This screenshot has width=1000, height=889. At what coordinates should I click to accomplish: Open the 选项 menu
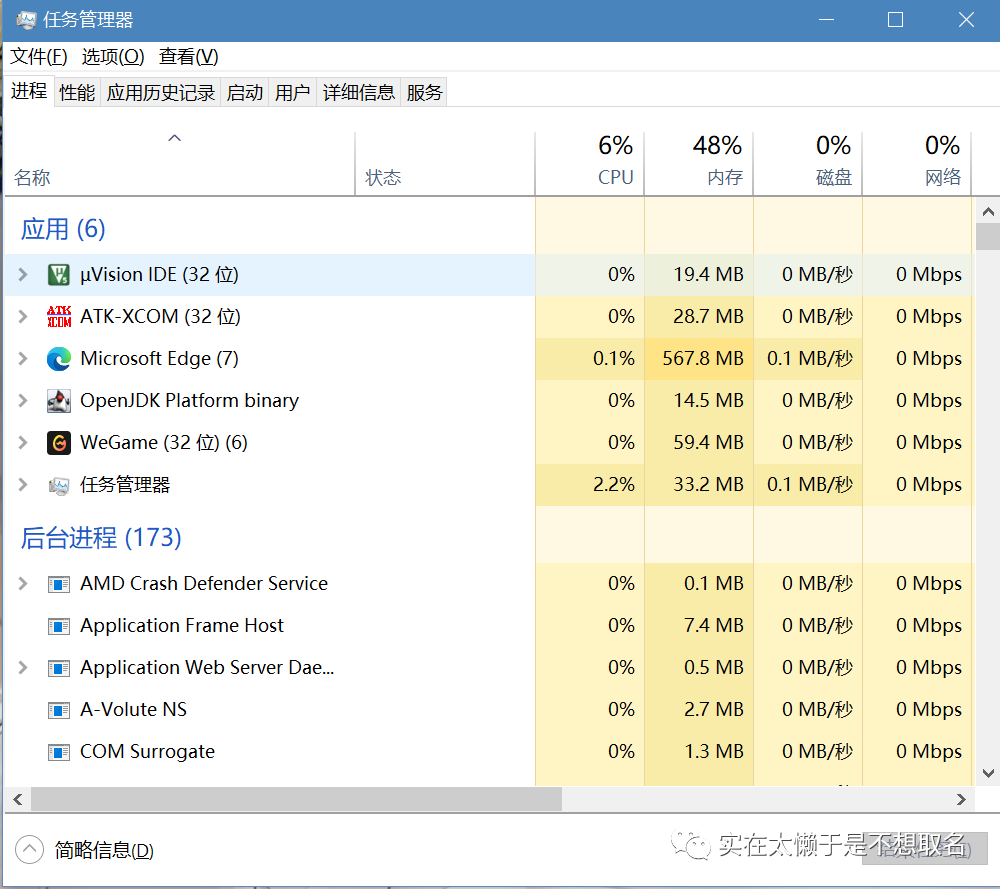coord(113,57)
